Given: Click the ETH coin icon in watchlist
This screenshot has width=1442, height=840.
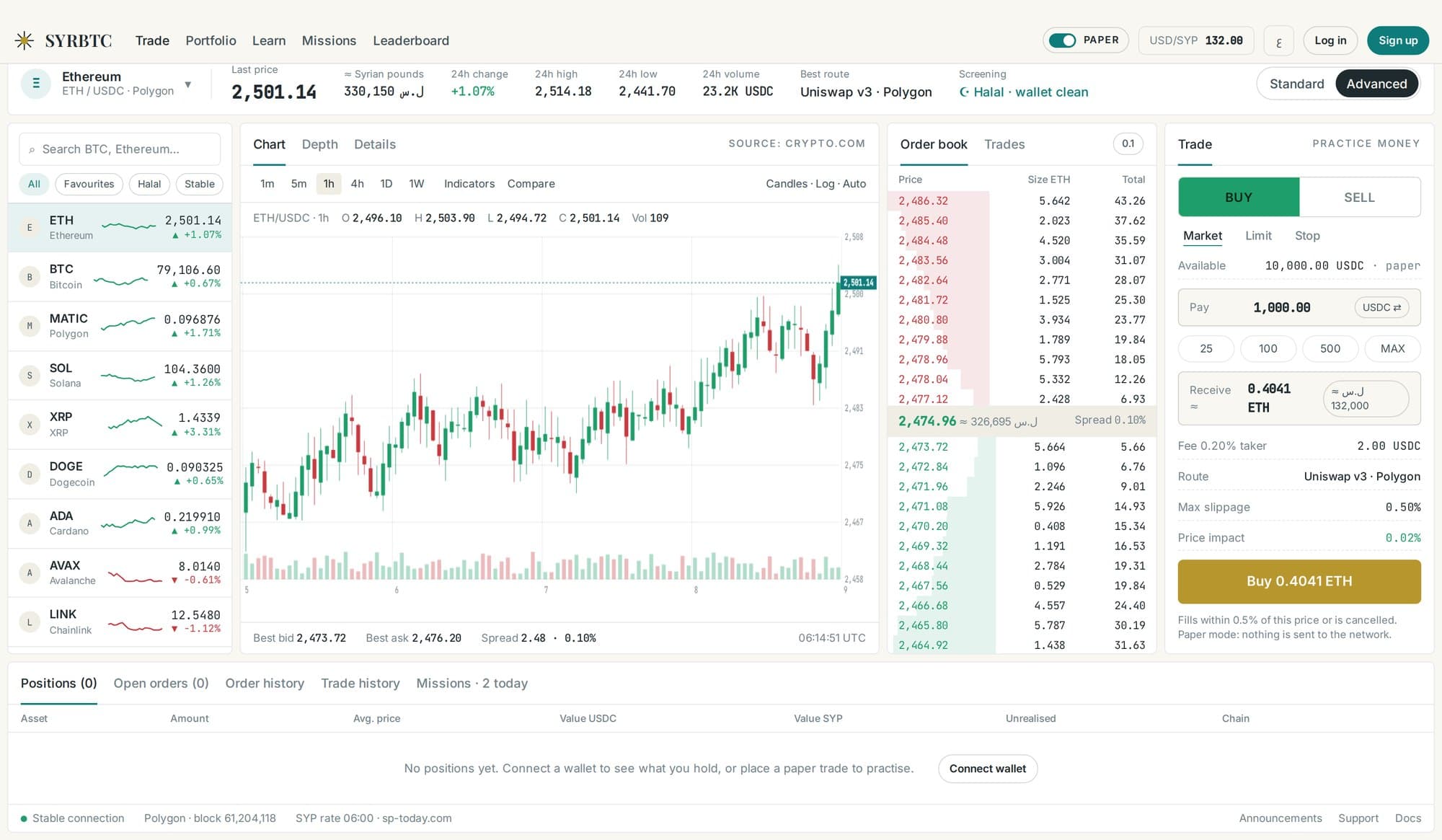Looking at the screenshot, I should pyautogui.click(x=30, y=228).
